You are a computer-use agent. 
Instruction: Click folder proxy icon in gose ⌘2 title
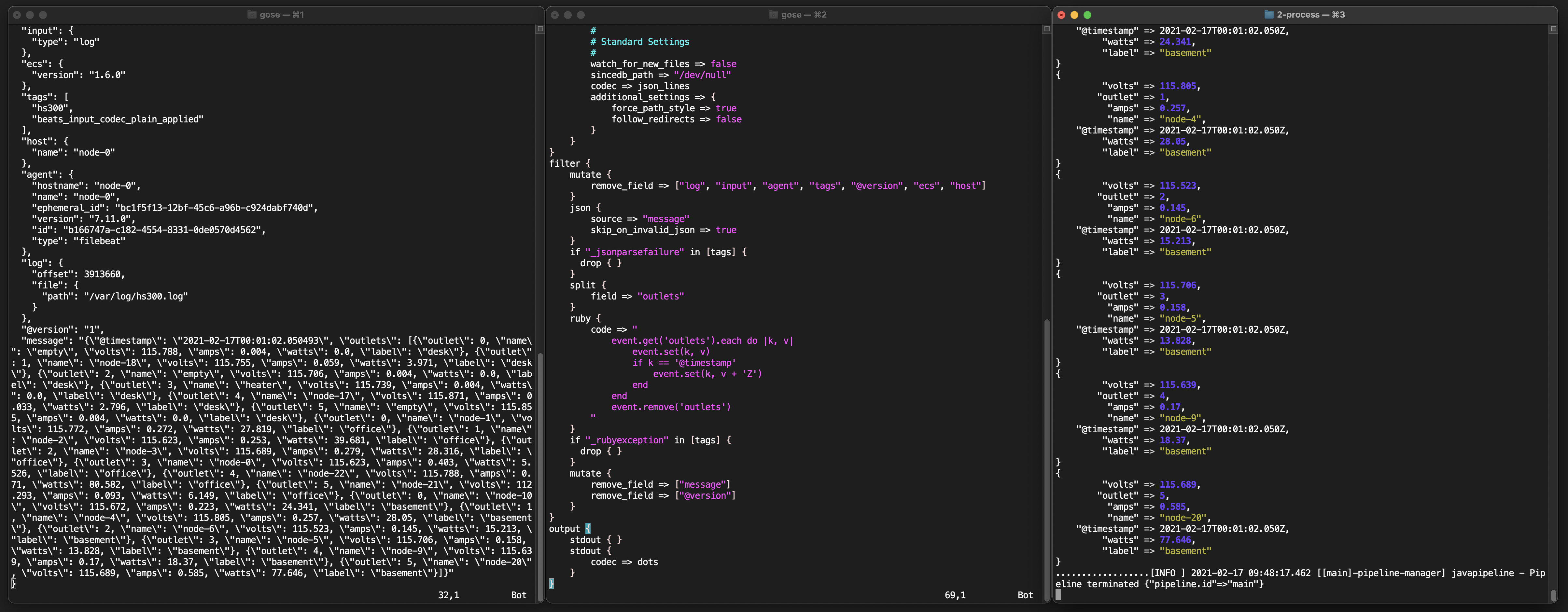(x=773, y=15)
